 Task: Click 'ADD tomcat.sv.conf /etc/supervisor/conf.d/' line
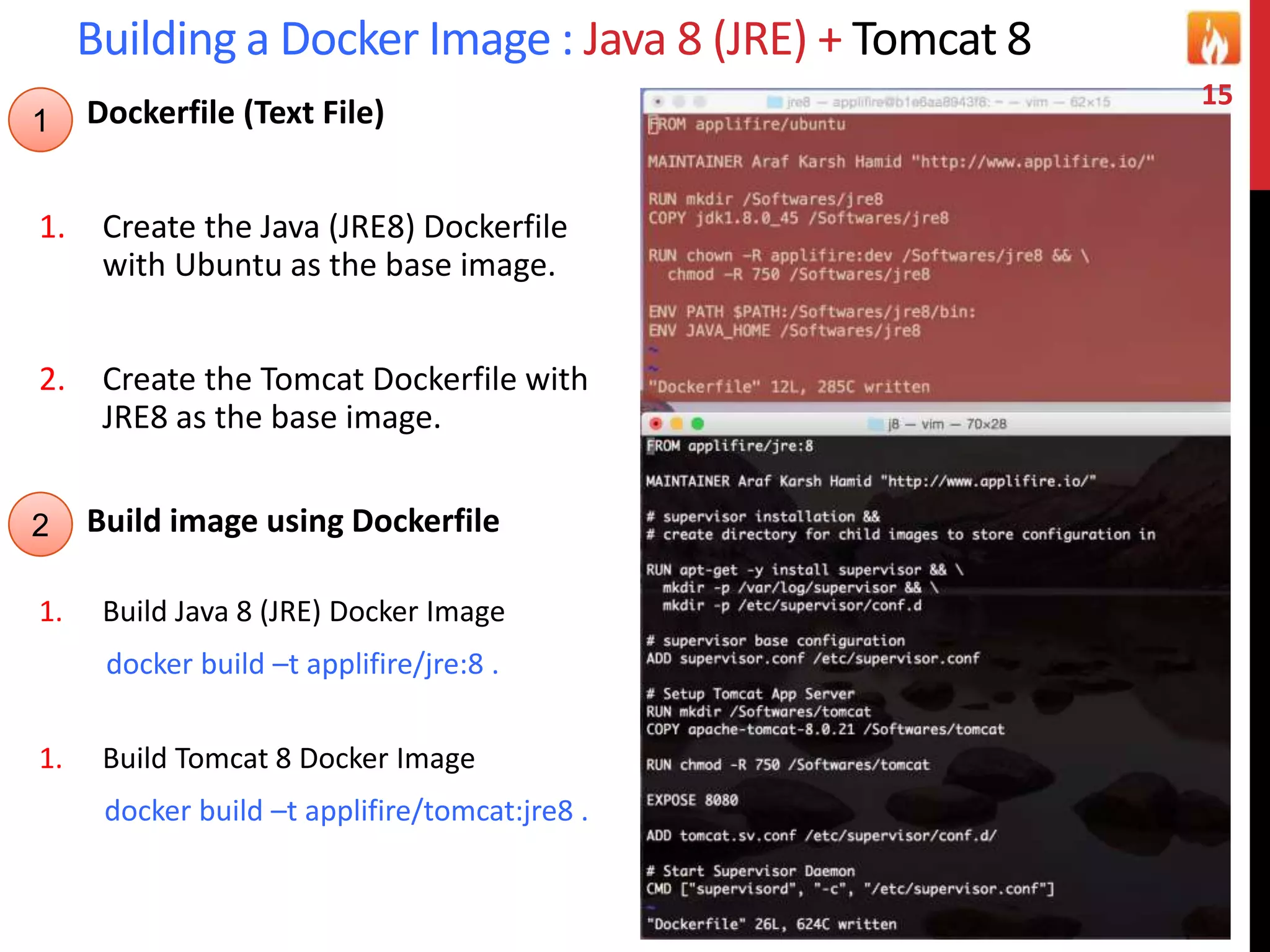click(821, 835)
